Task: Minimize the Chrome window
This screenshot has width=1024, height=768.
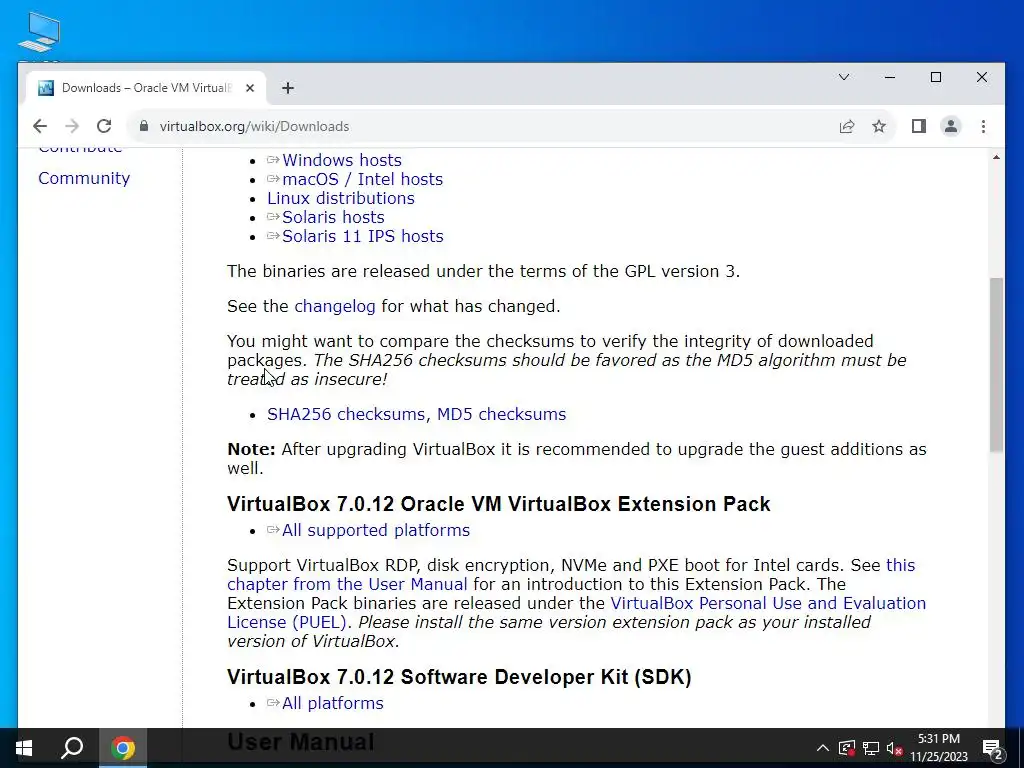Action: pyautogui.click(x=889, y=77)
